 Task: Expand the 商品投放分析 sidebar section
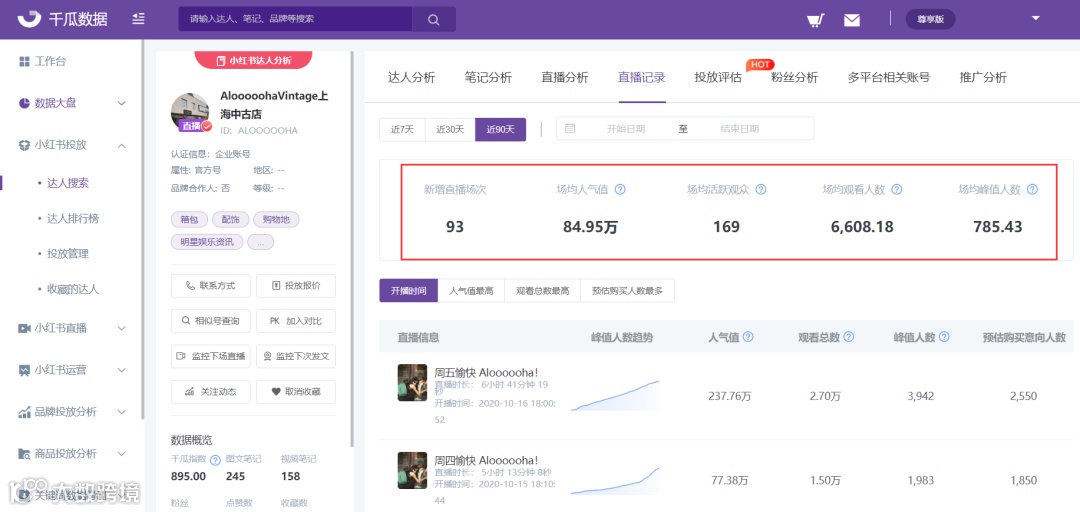coord(72,454)
